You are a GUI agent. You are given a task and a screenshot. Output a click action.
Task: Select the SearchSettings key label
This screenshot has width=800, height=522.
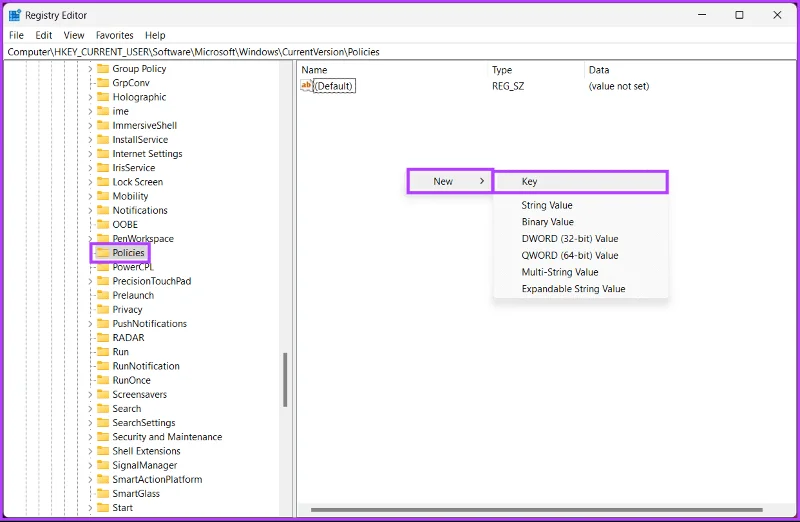(x=144, y=422)
